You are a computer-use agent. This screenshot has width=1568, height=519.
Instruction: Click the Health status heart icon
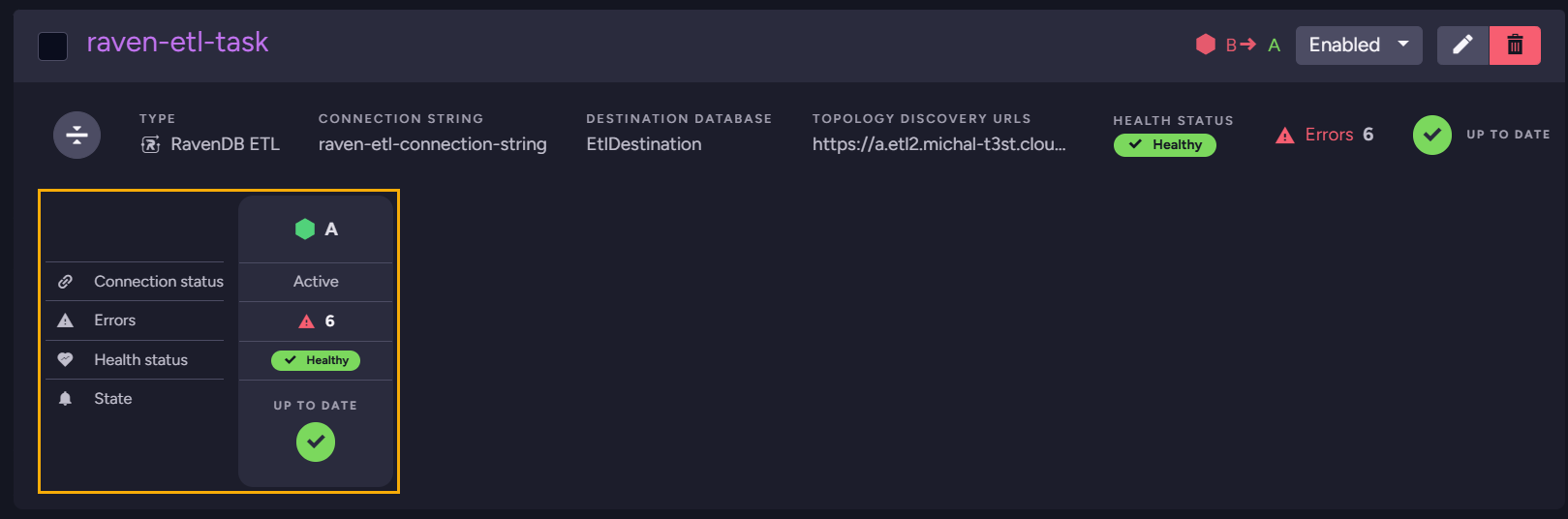tap(65, 359)
